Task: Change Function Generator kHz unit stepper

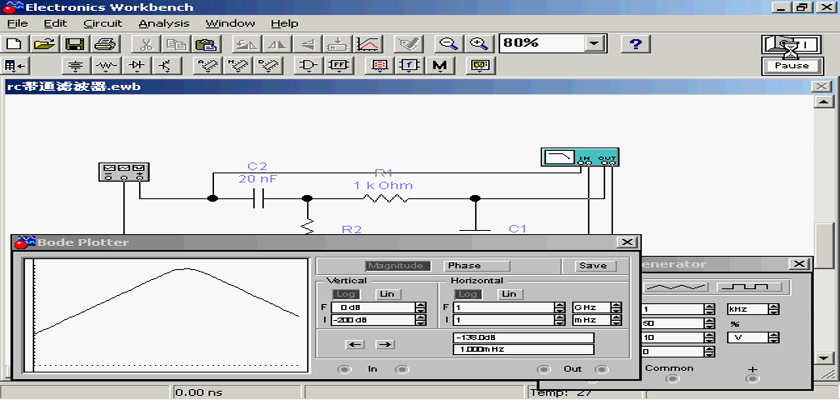Action: (774, 310)
